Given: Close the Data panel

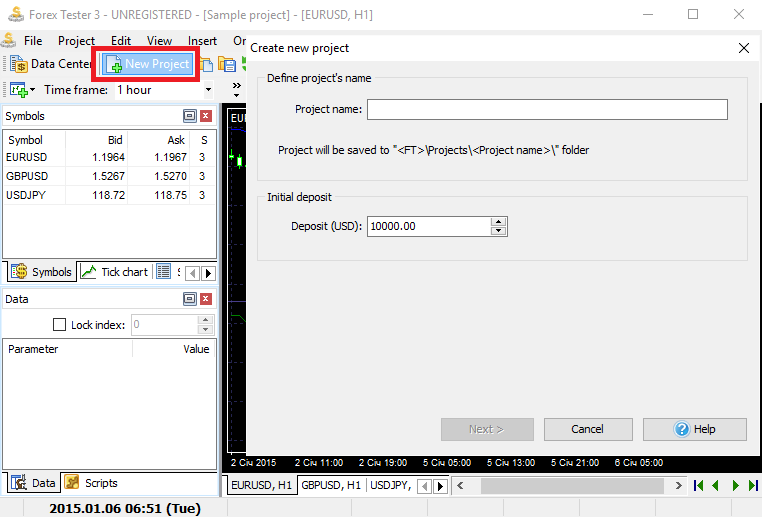Looking at the screenshot, I should coord(206,299).
